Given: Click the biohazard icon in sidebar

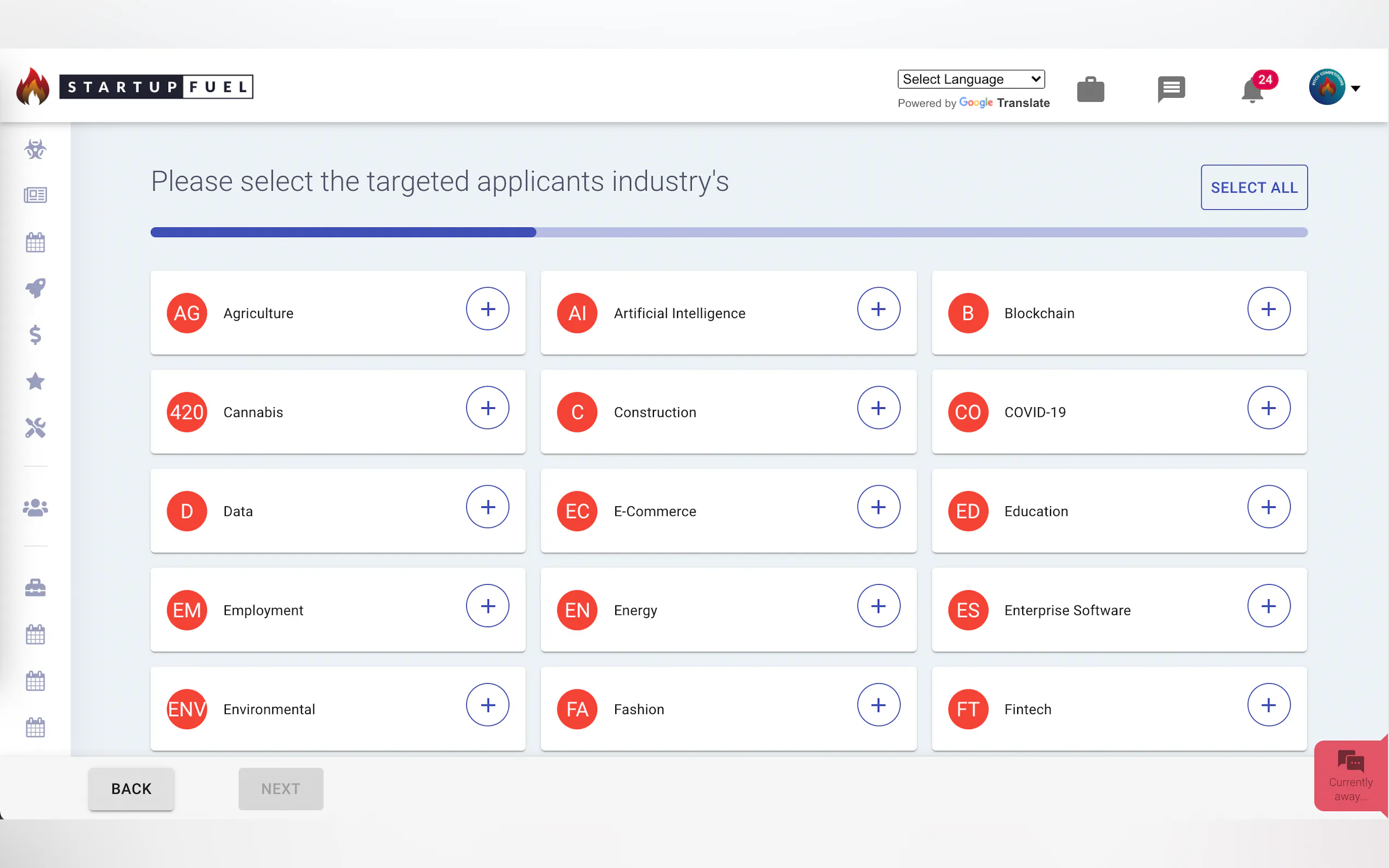Looking at the screenshot, I should coord(35,149).
